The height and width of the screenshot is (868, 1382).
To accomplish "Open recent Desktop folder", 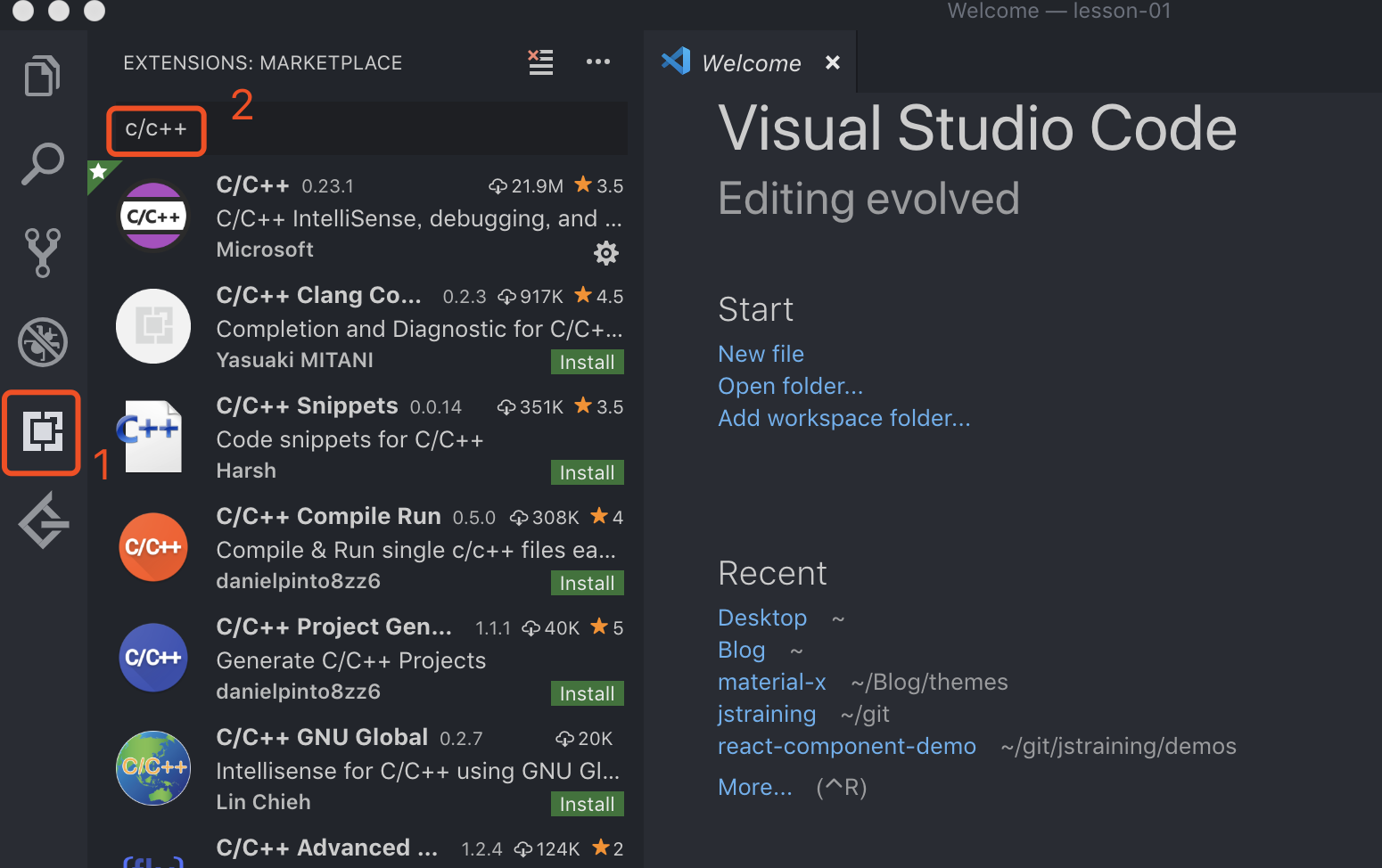I will click(762, 618).
